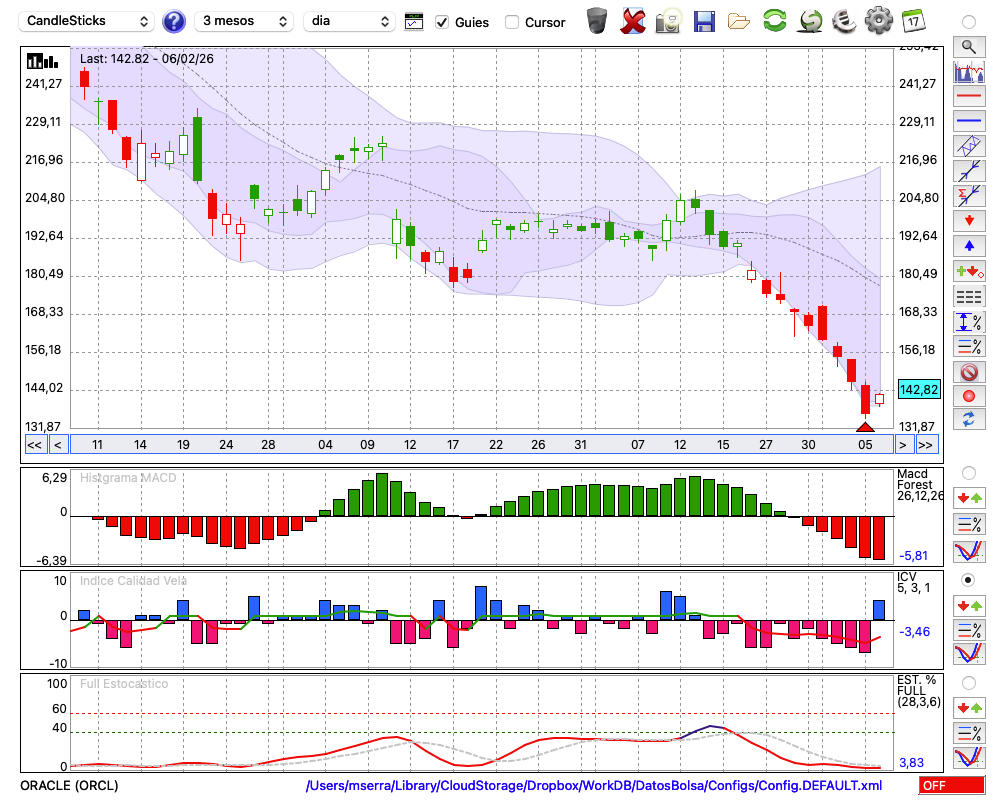1000x800 pixels.
Task: Open the 'dia' interval dropdown
Action: (349, 21)
